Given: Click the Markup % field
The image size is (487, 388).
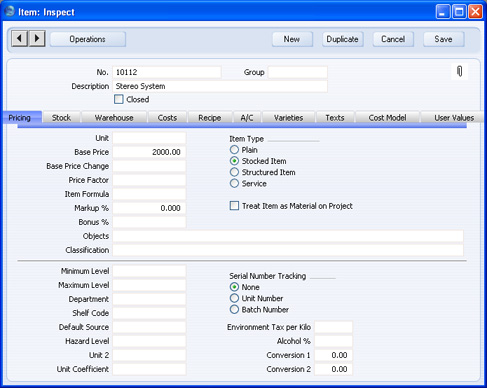Looking at the screenshot, I should pos(149,208).
